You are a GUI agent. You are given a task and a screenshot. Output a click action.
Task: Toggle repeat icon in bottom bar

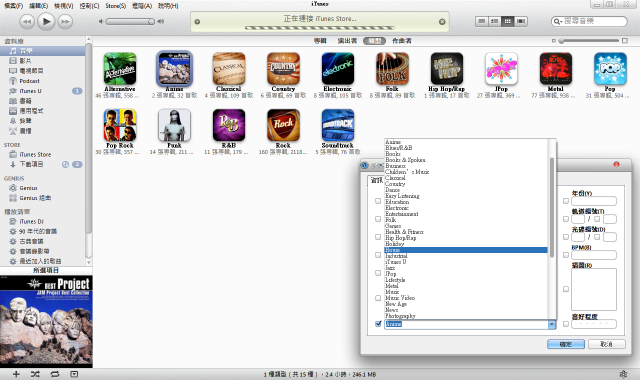tap(54, 374)
